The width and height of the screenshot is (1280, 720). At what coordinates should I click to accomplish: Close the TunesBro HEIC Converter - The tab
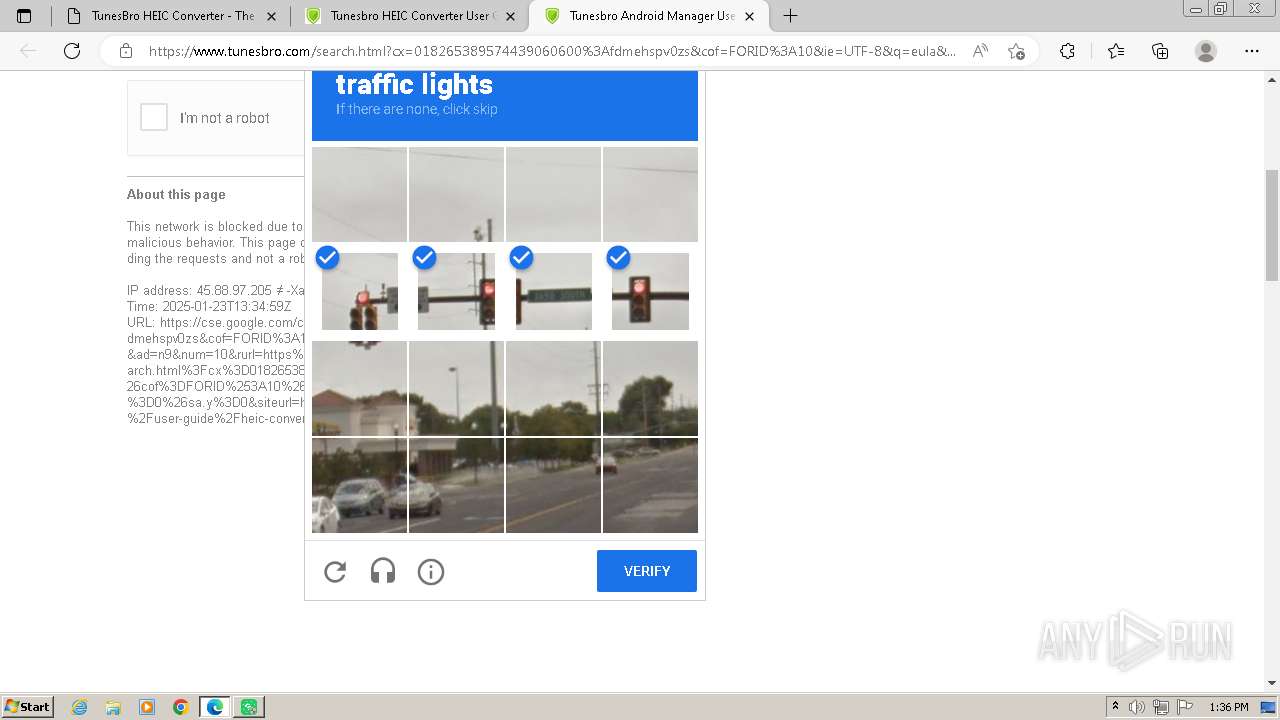coord(271,16)
